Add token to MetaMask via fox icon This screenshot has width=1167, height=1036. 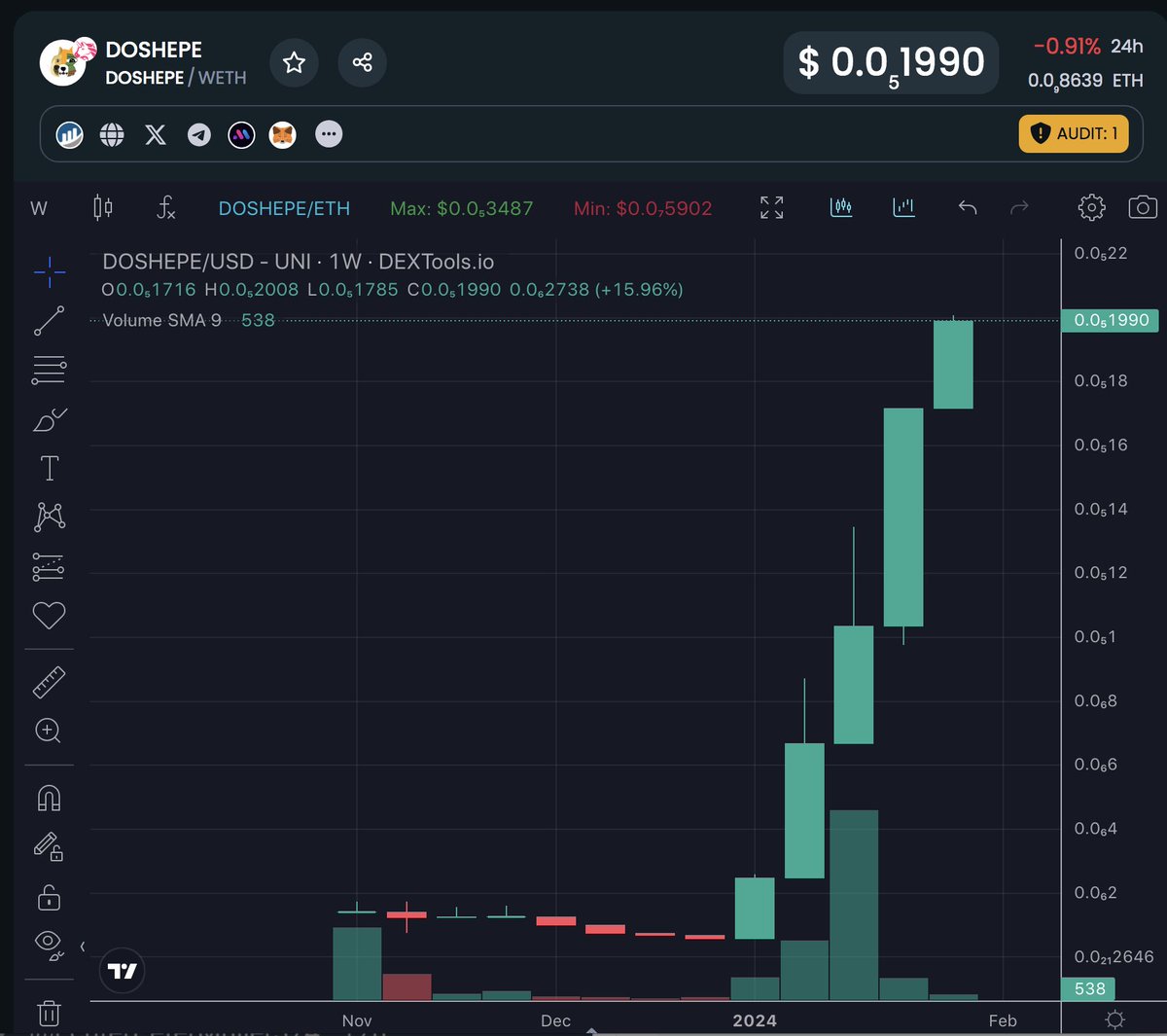tap(283, 134)
